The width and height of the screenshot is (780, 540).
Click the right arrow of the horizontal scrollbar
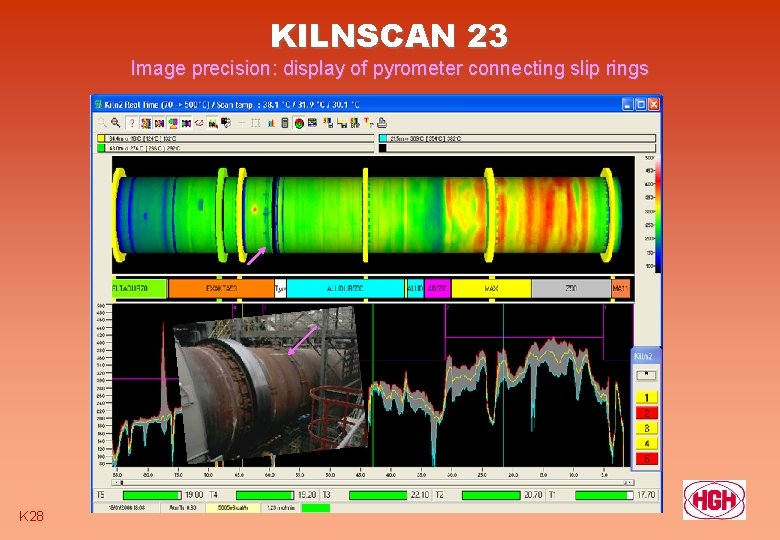click(630, 482)
